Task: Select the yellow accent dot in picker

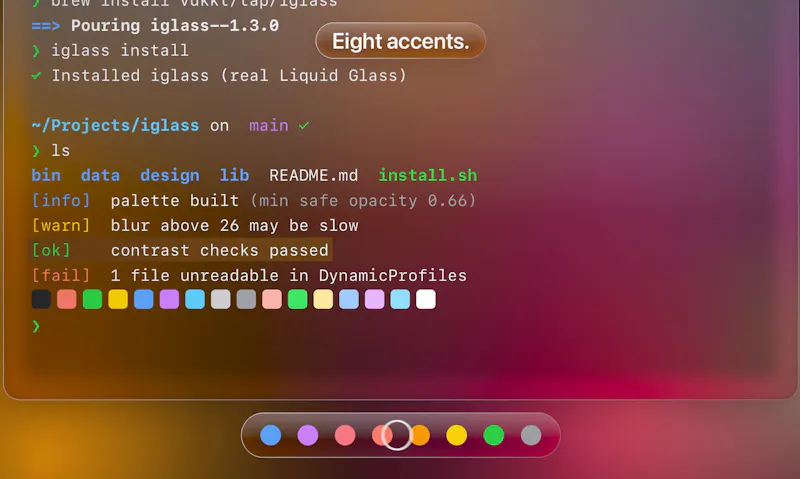Action: point(457,435)
